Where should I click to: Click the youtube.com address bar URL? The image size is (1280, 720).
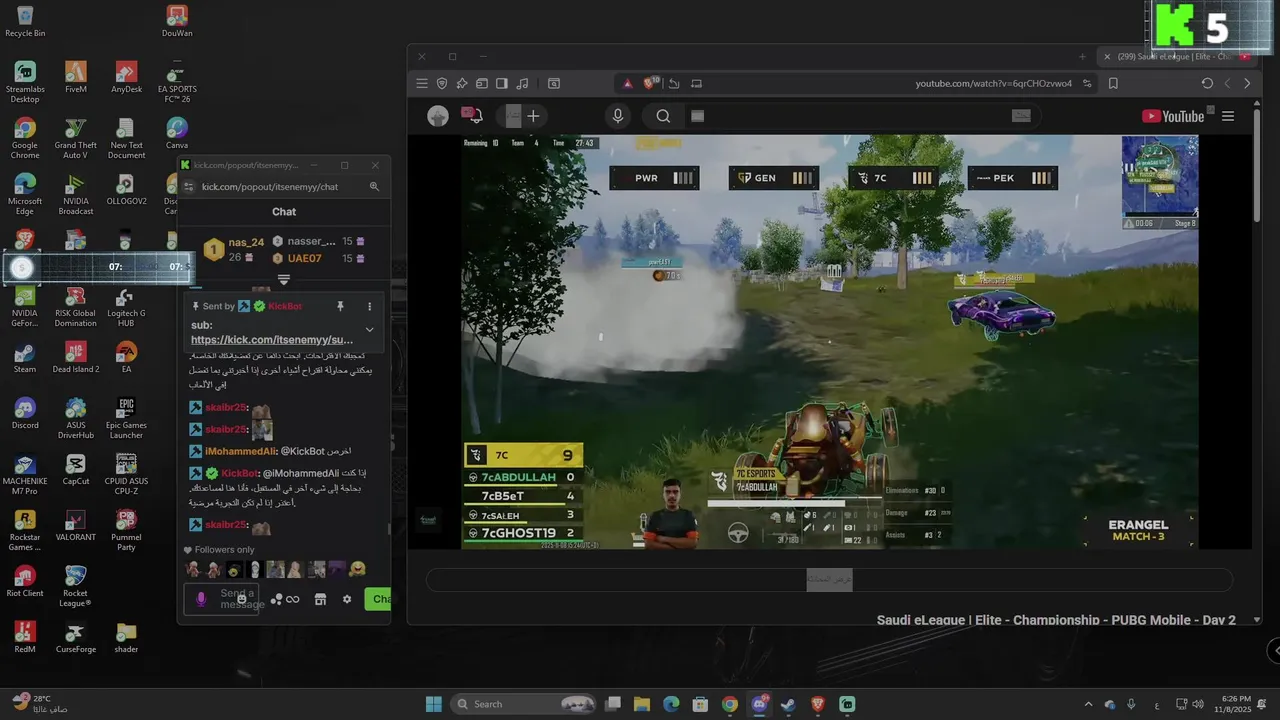993,84
